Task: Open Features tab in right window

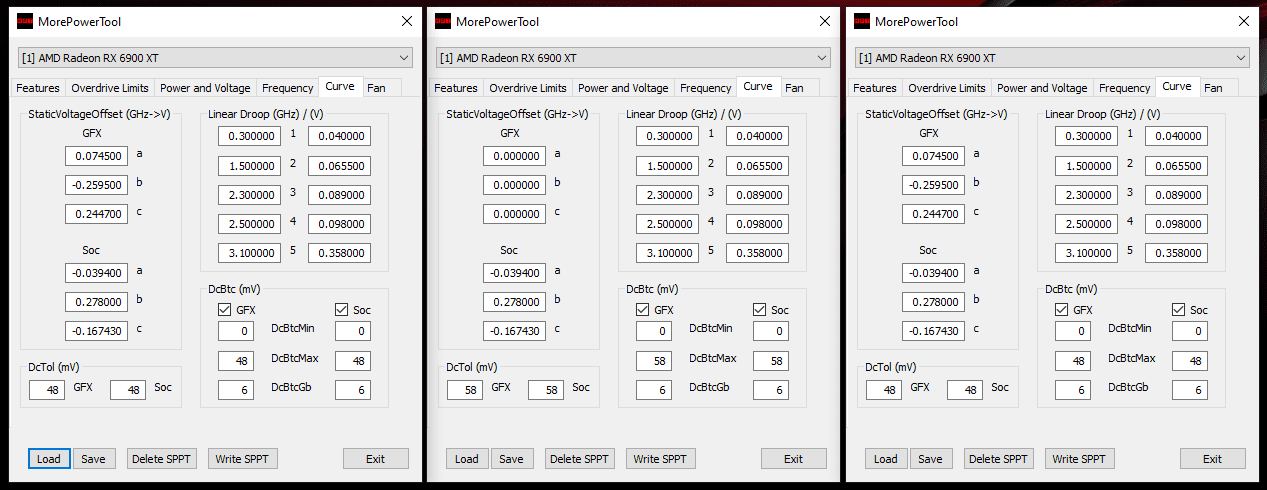Action: pos(875,88)
